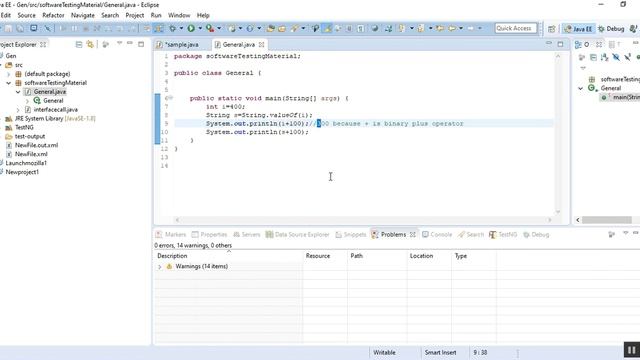Image resolution: width=640 pixels, height=360 pixels.
Task: Expand the interfacecall.java node
Action: [18, 110]
